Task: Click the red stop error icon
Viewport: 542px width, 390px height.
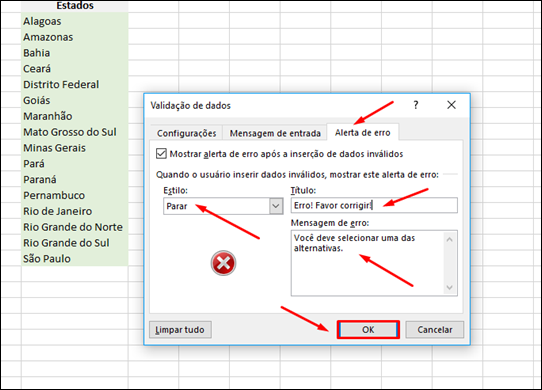Action: (x=223, y=263)
